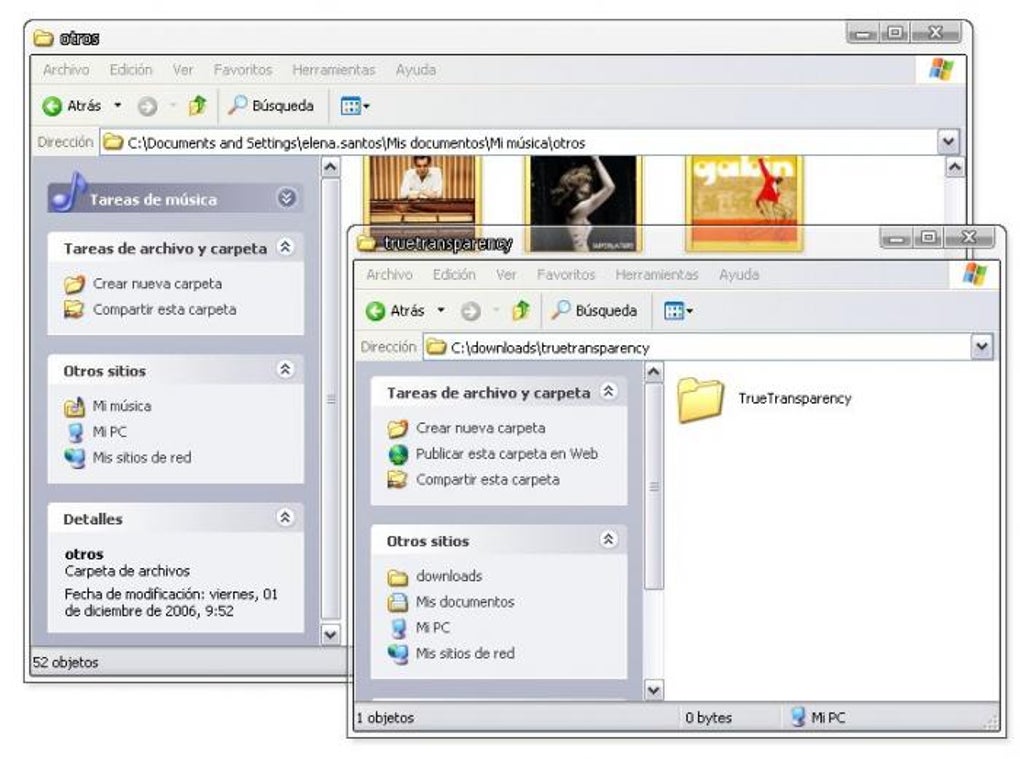This screenshot has height=759, width=1020.
Task: Click '0 bytes' in truetransparency status bar
Action: pyautogui.click(x=708, y=718)
